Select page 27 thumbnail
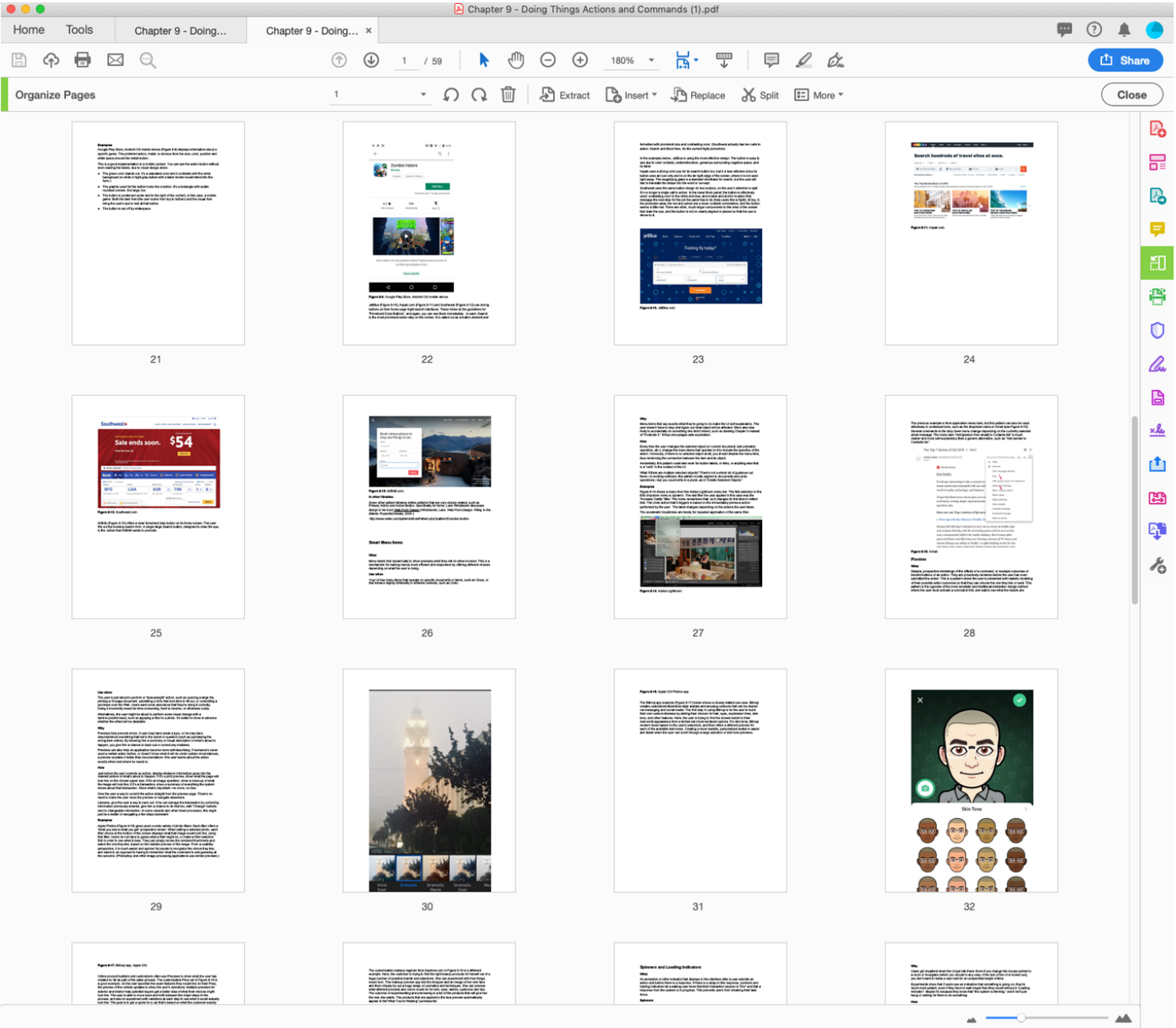 click(x=700, y=507)
